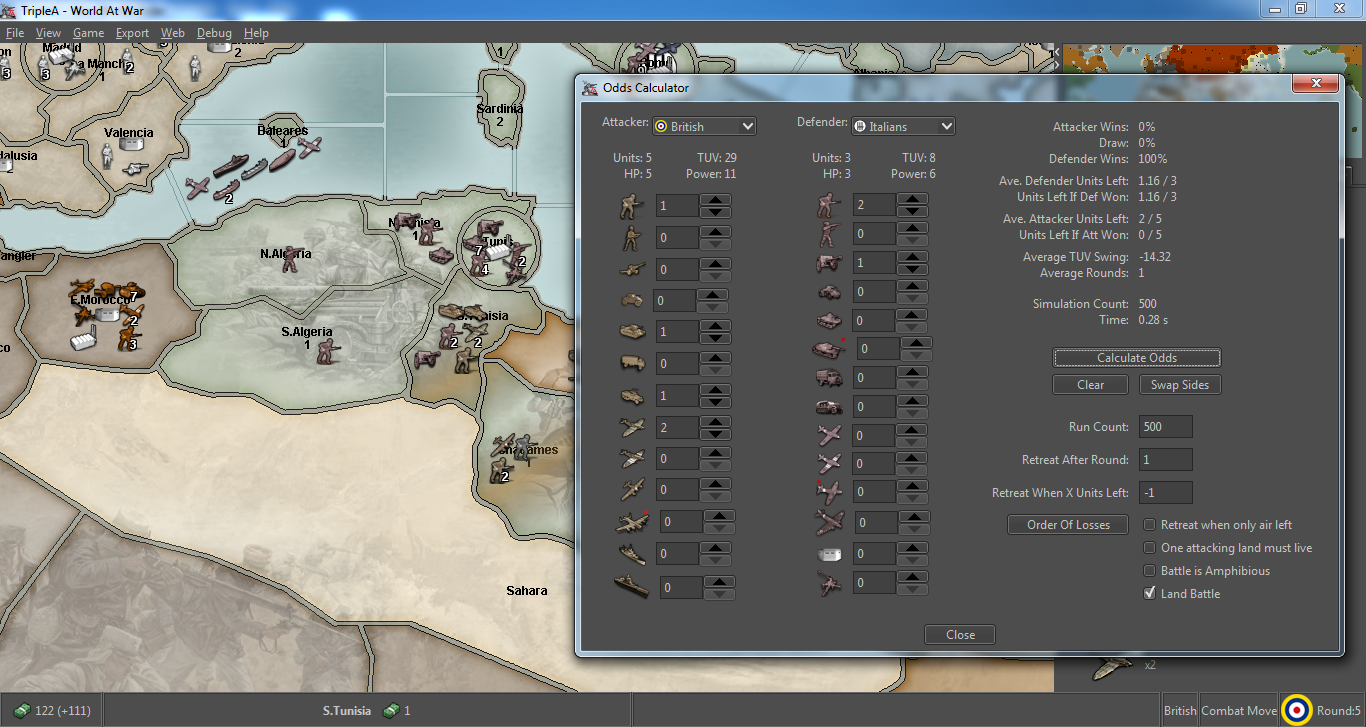The image size is (1366, 727).
Task: Click the Run Count field showing 500
Action: [1165, 427]
